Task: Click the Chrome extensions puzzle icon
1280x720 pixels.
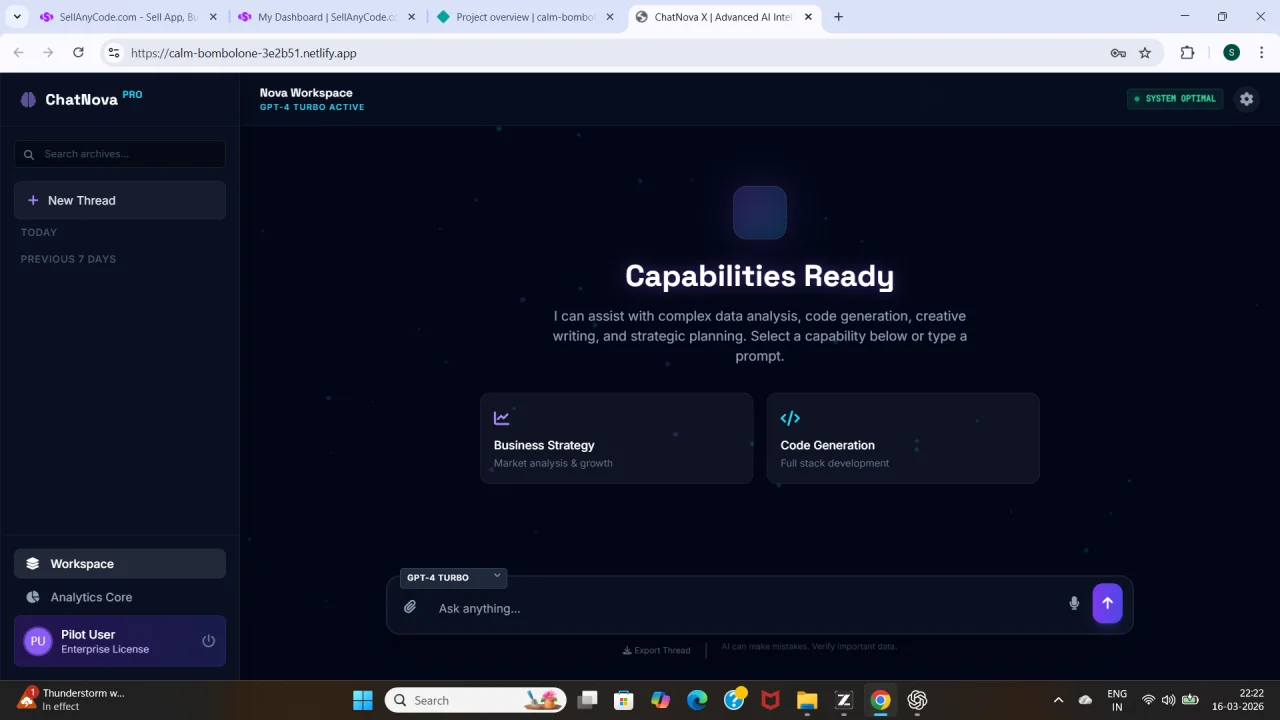Action: click(1187, 53)
